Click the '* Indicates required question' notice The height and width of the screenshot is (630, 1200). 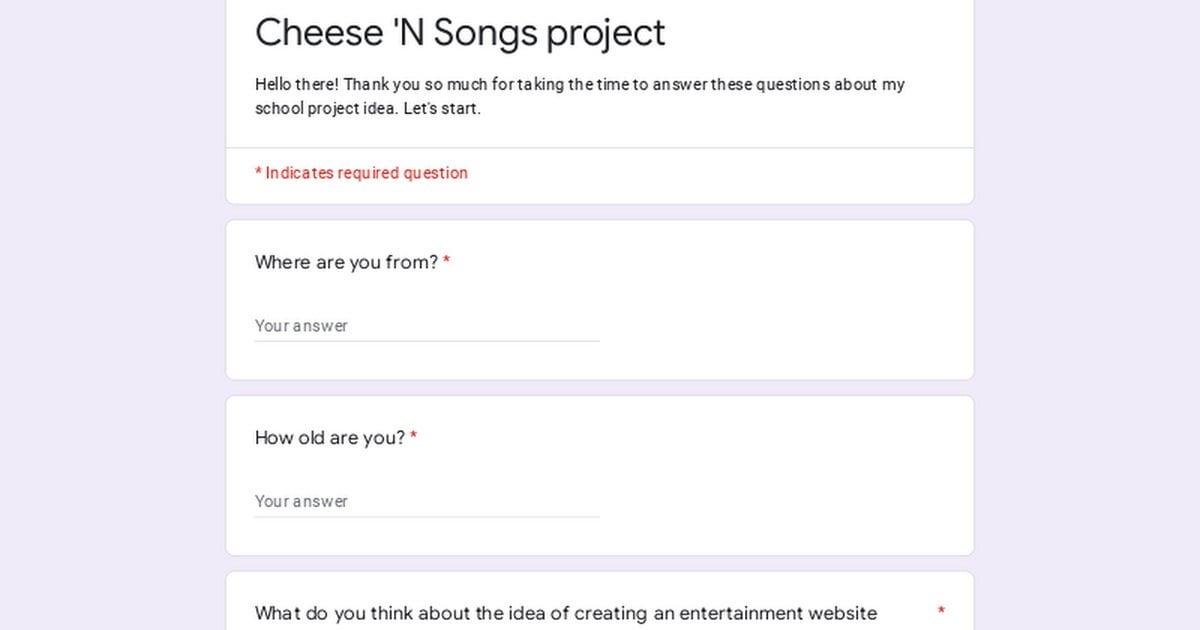361,173
